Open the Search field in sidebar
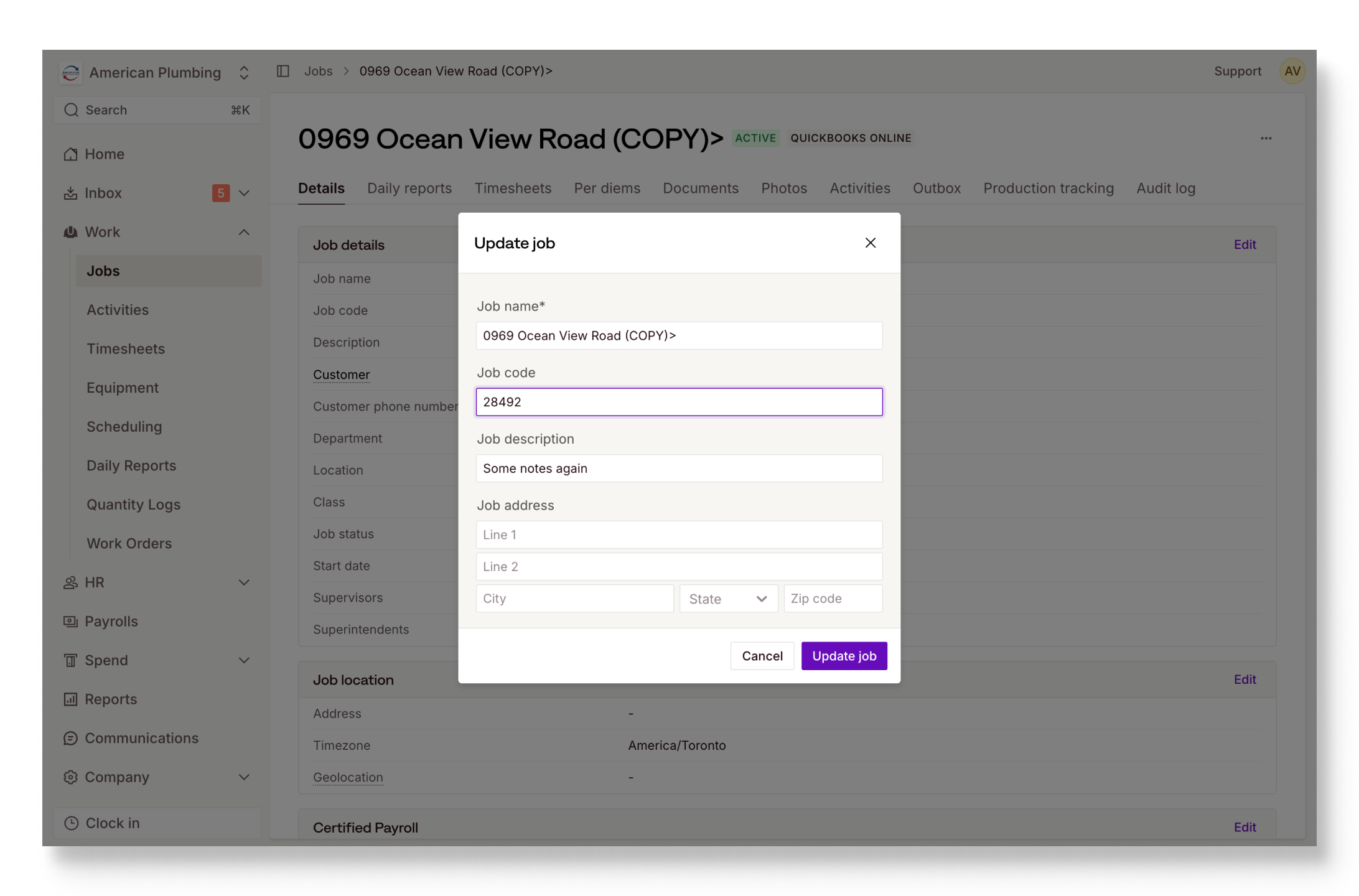 click(x=157, y=110)
